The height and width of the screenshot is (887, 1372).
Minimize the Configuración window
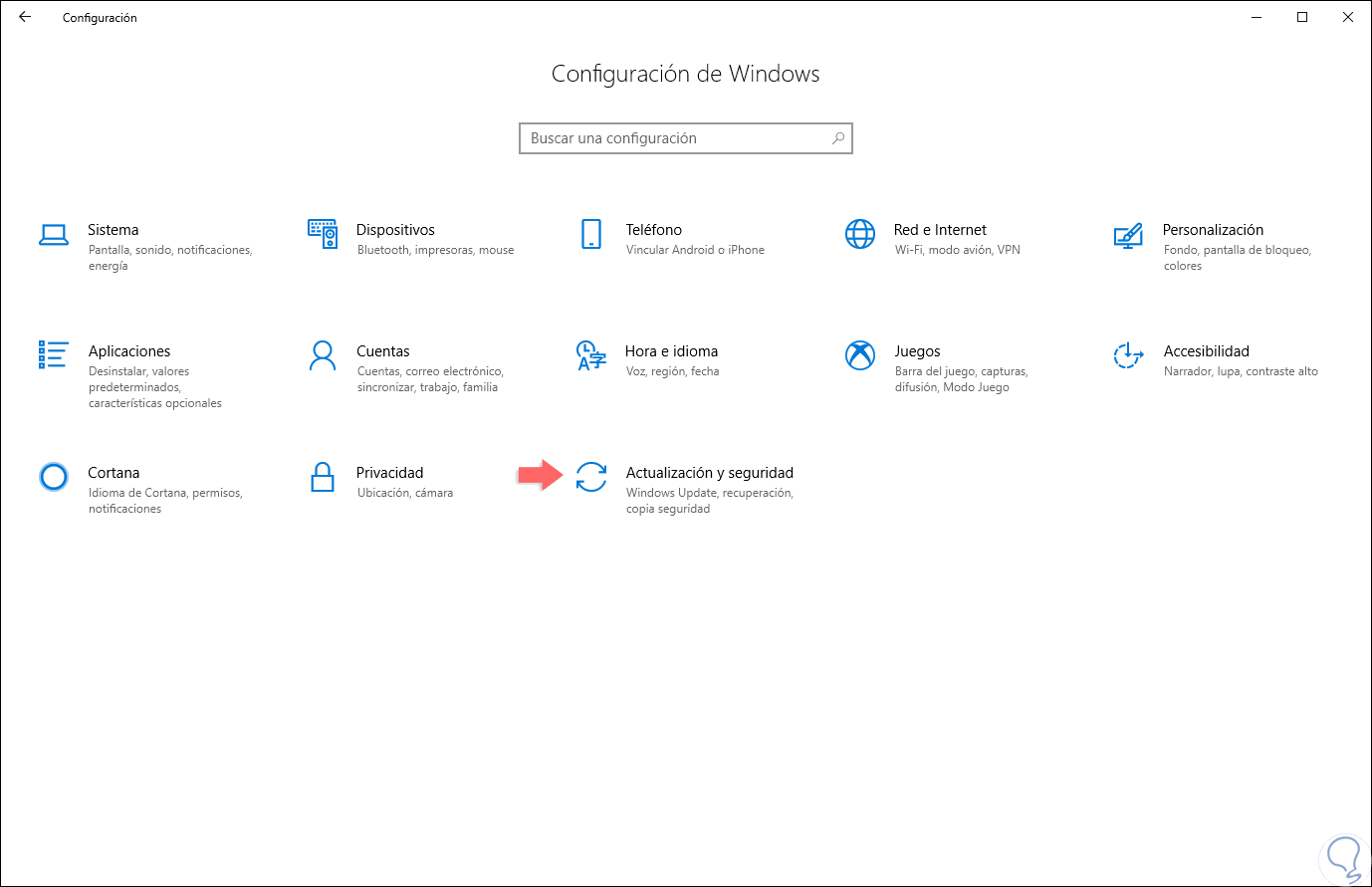coord(1257,17)
